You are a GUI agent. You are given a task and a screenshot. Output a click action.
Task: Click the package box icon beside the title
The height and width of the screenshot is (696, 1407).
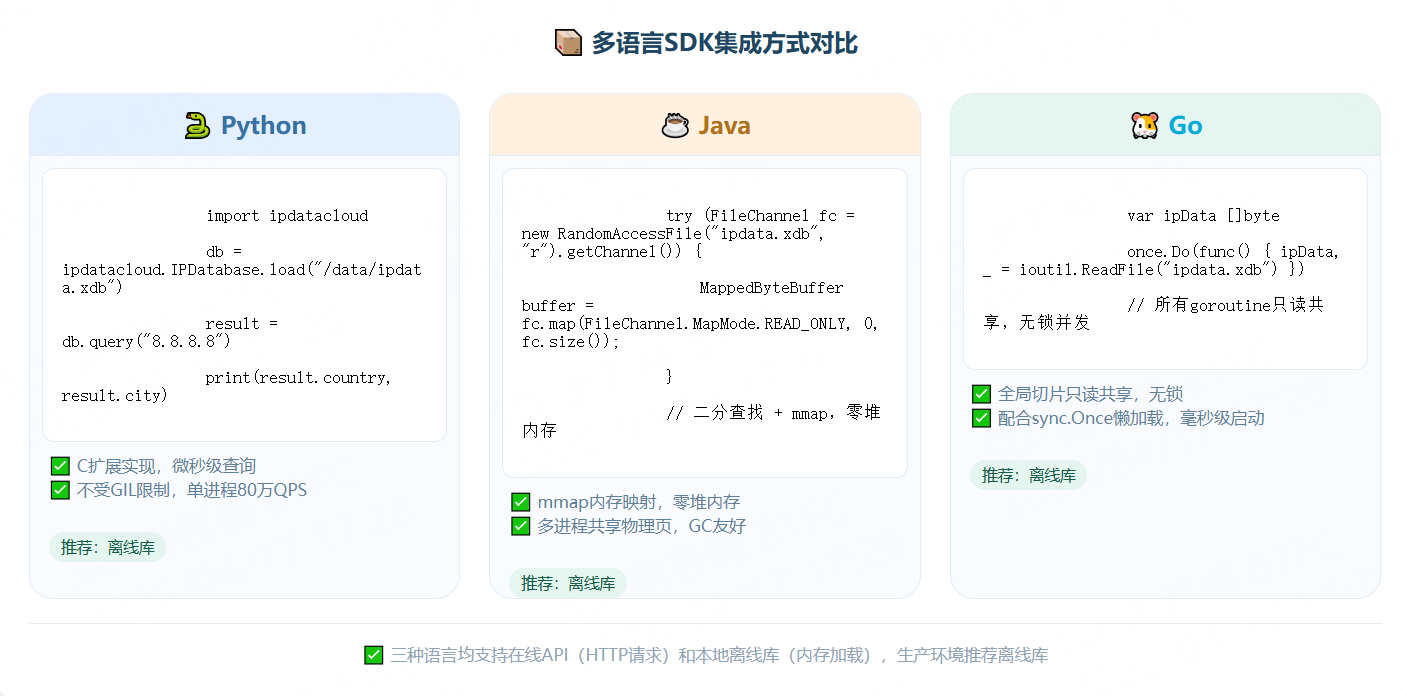point(568,43)
